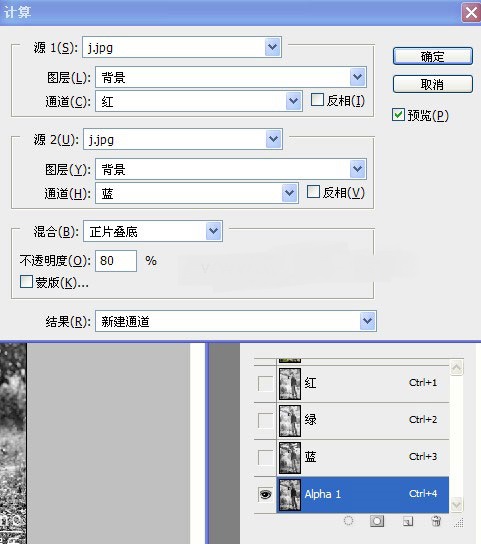Show the 蓝 channel visibility box
This screenshot has width=481, height=544.
265,457
